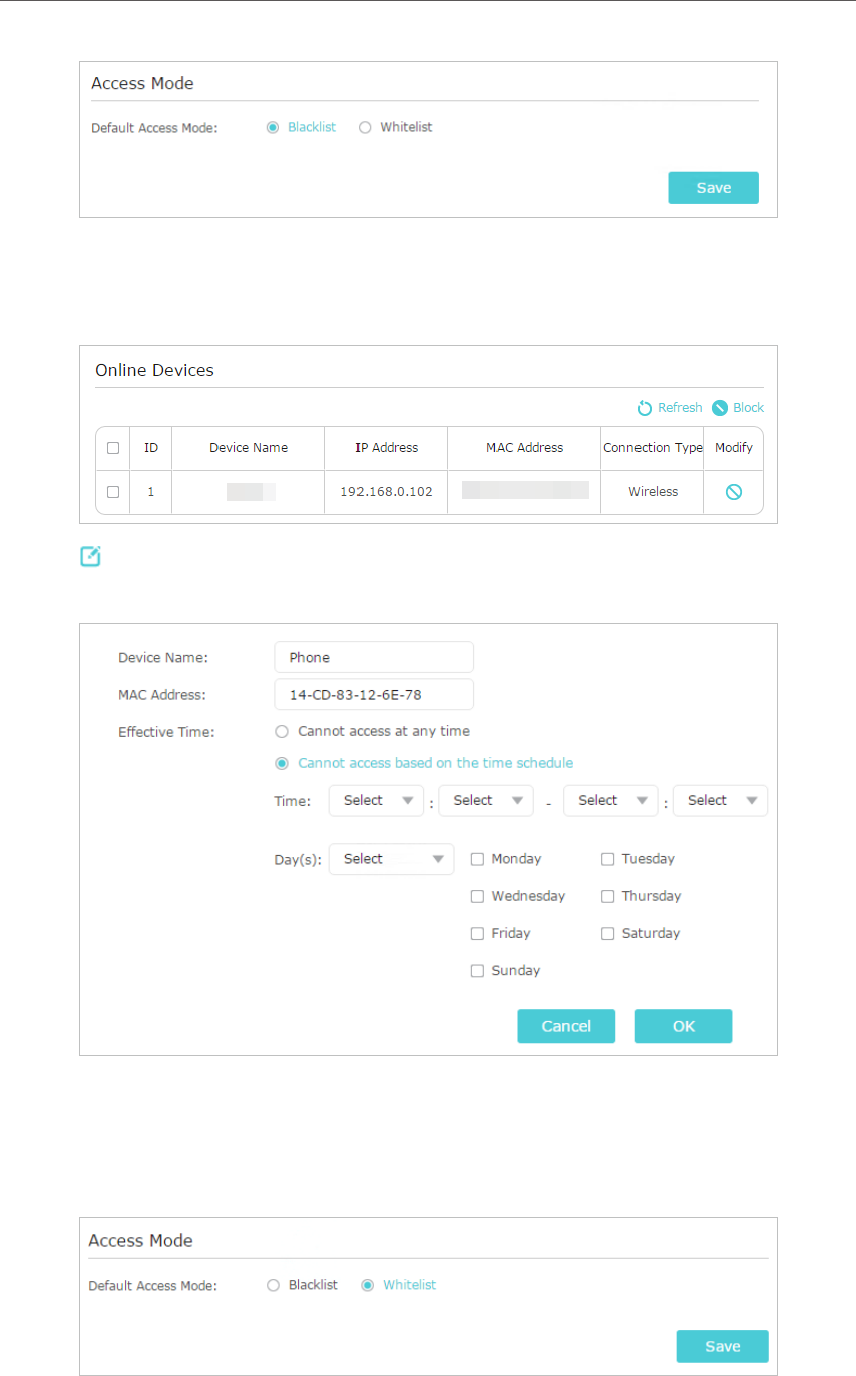The width and height of the screenshot is (856, 1376).
Task: Tick the Saturday checkbox
Action: click(x=607, y=933)
